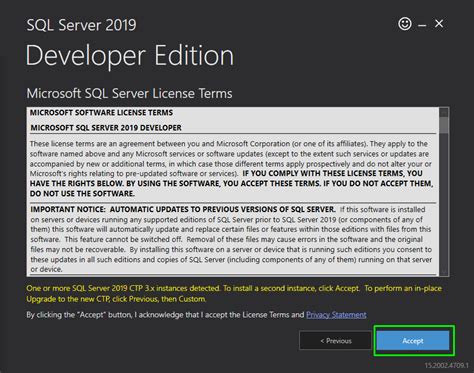Click the yellow CTP instances detected warning
This screenshot has height=373, width=474.
[234, 293]
